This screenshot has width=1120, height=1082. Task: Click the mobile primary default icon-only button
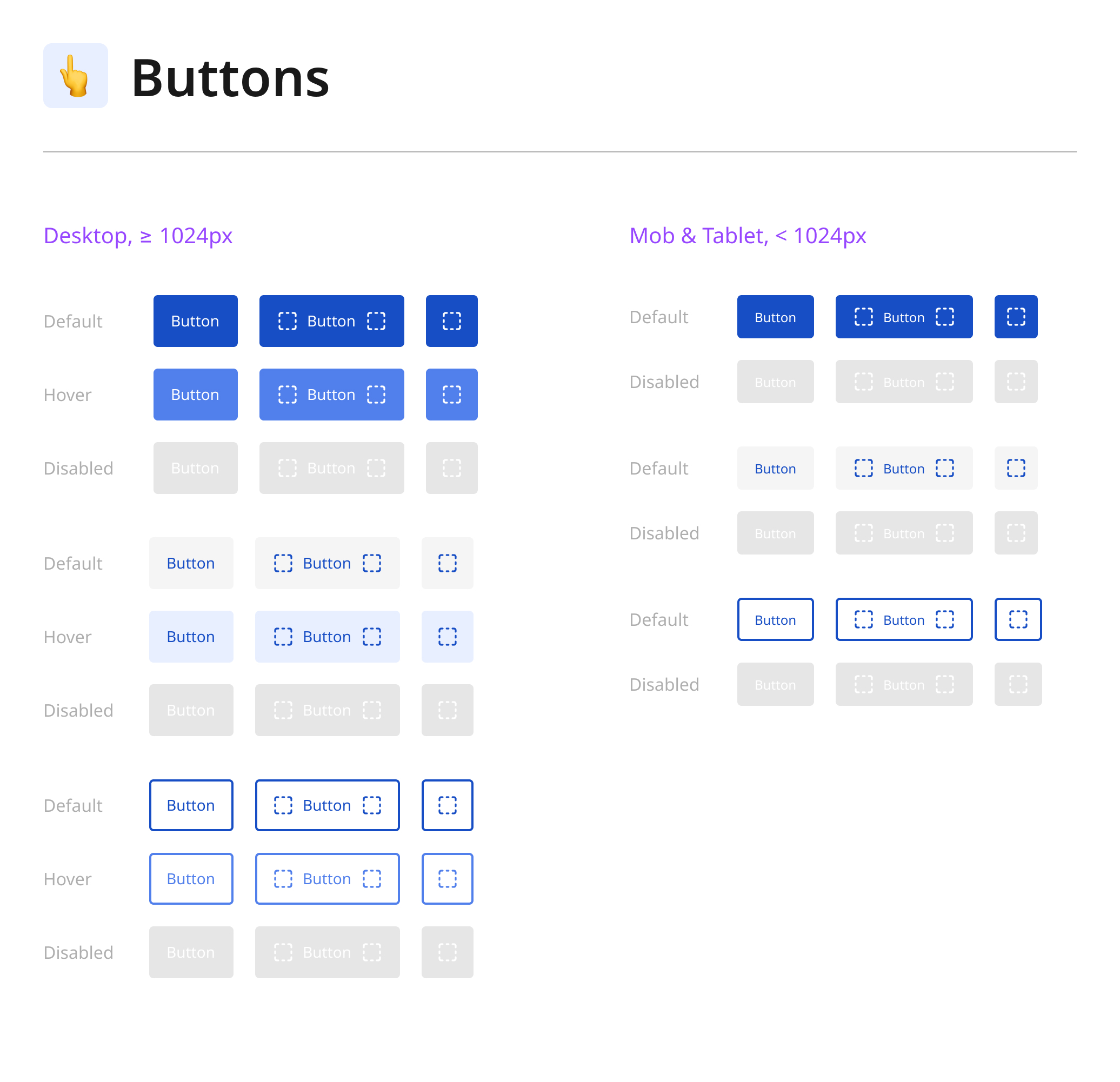[x=1016, y=317]
